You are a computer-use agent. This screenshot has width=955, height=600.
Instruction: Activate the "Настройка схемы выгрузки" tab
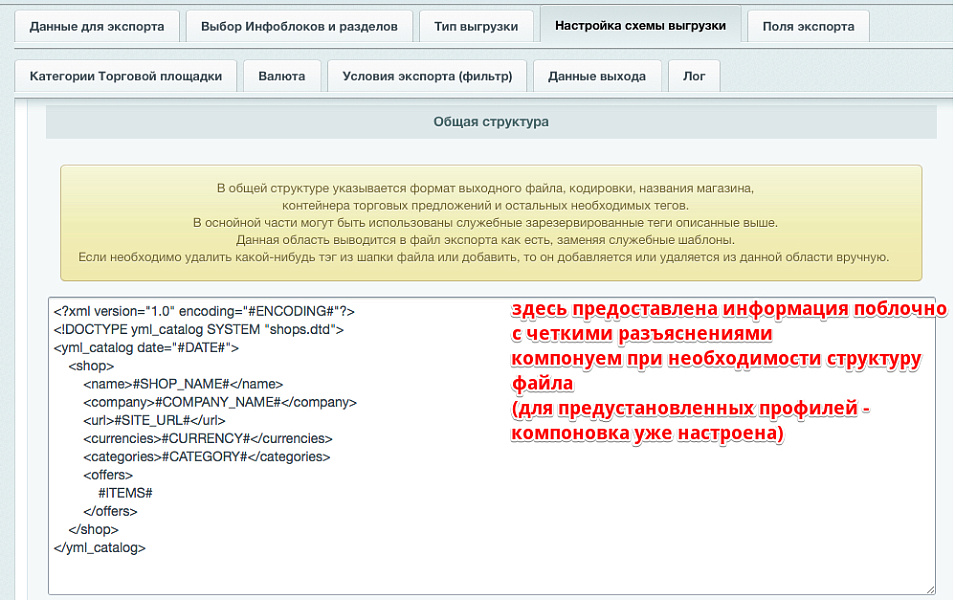point(639,25)
